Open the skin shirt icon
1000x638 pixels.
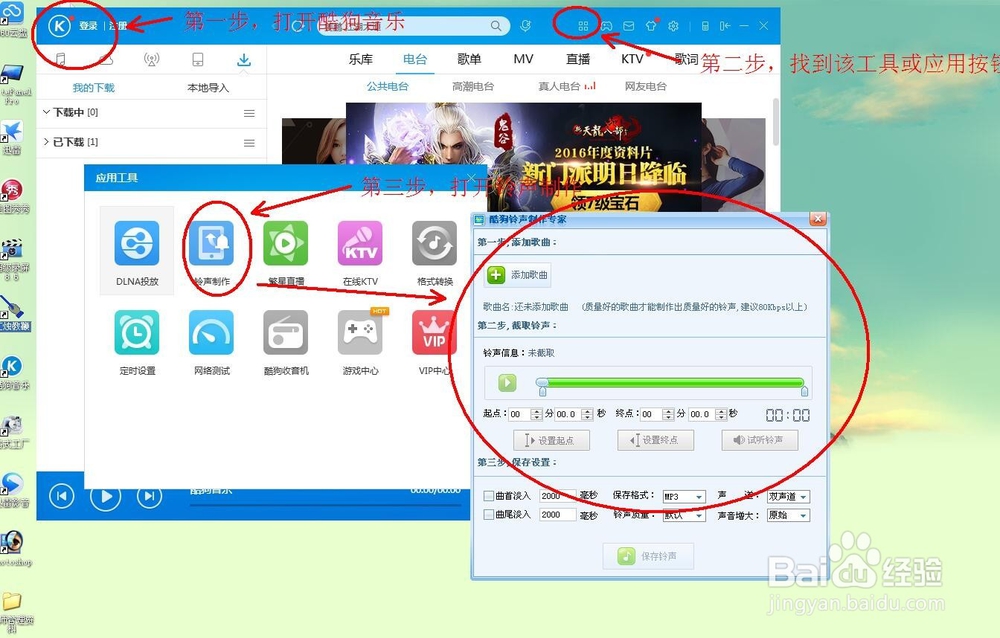coord(651,26)
